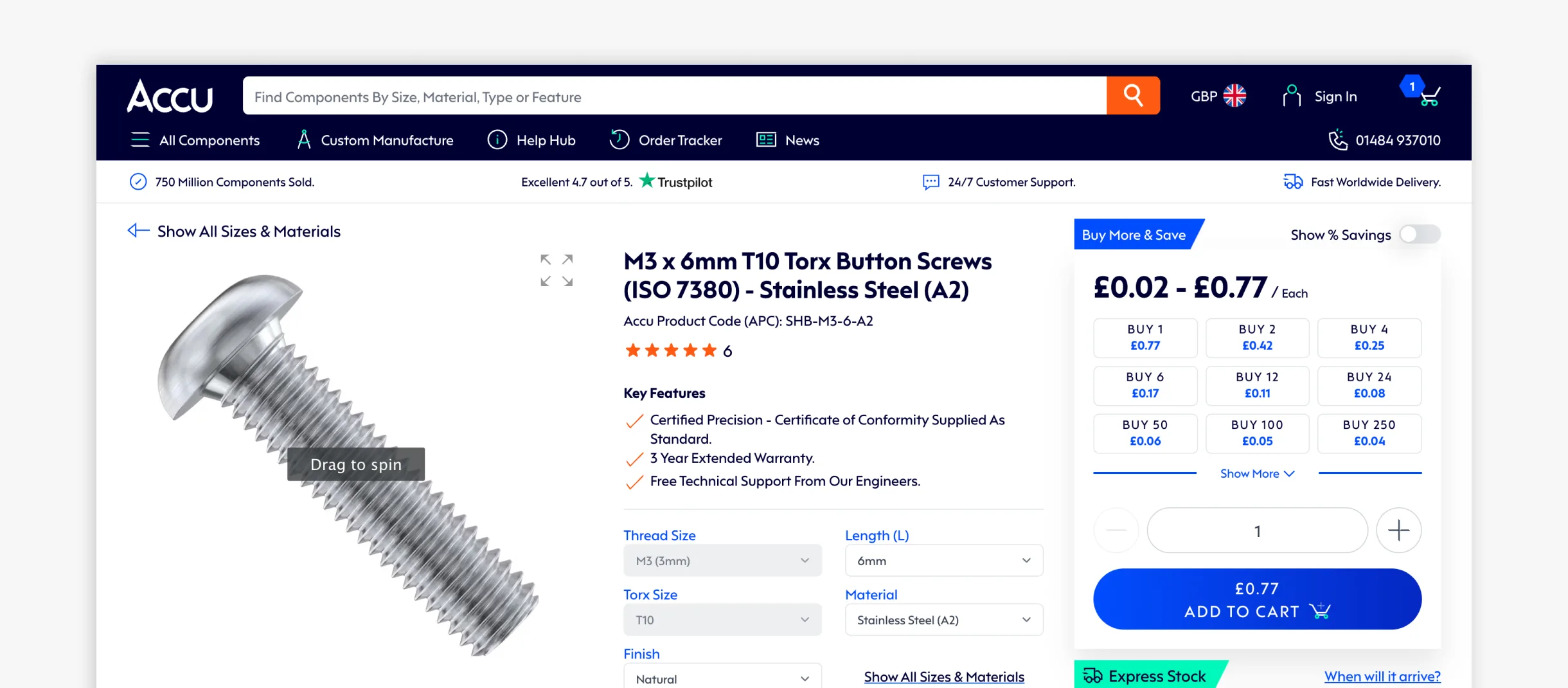Click the expand image fullscreen arrows

pos(557,270)
